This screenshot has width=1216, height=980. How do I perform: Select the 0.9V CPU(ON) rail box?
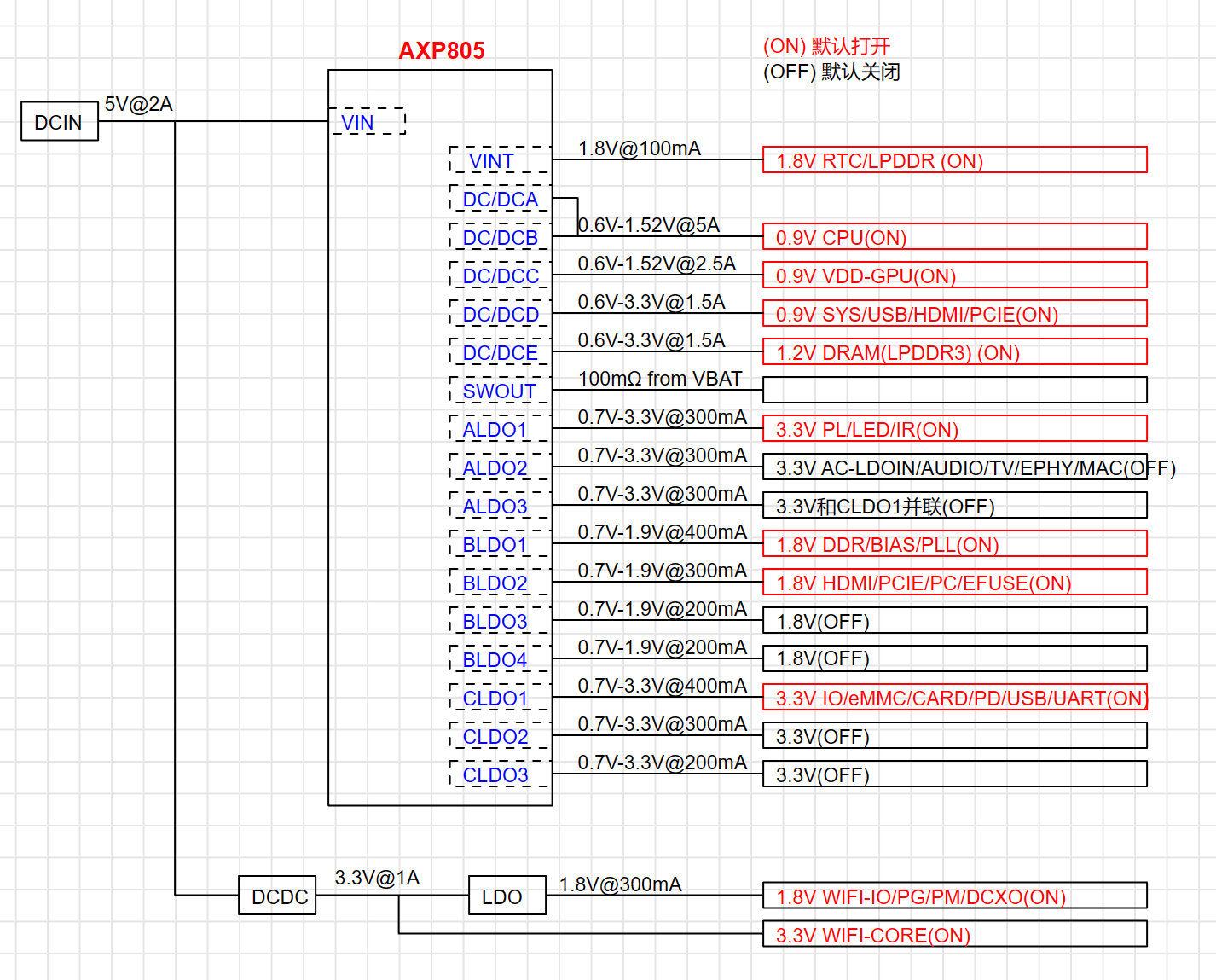point(954,237)
